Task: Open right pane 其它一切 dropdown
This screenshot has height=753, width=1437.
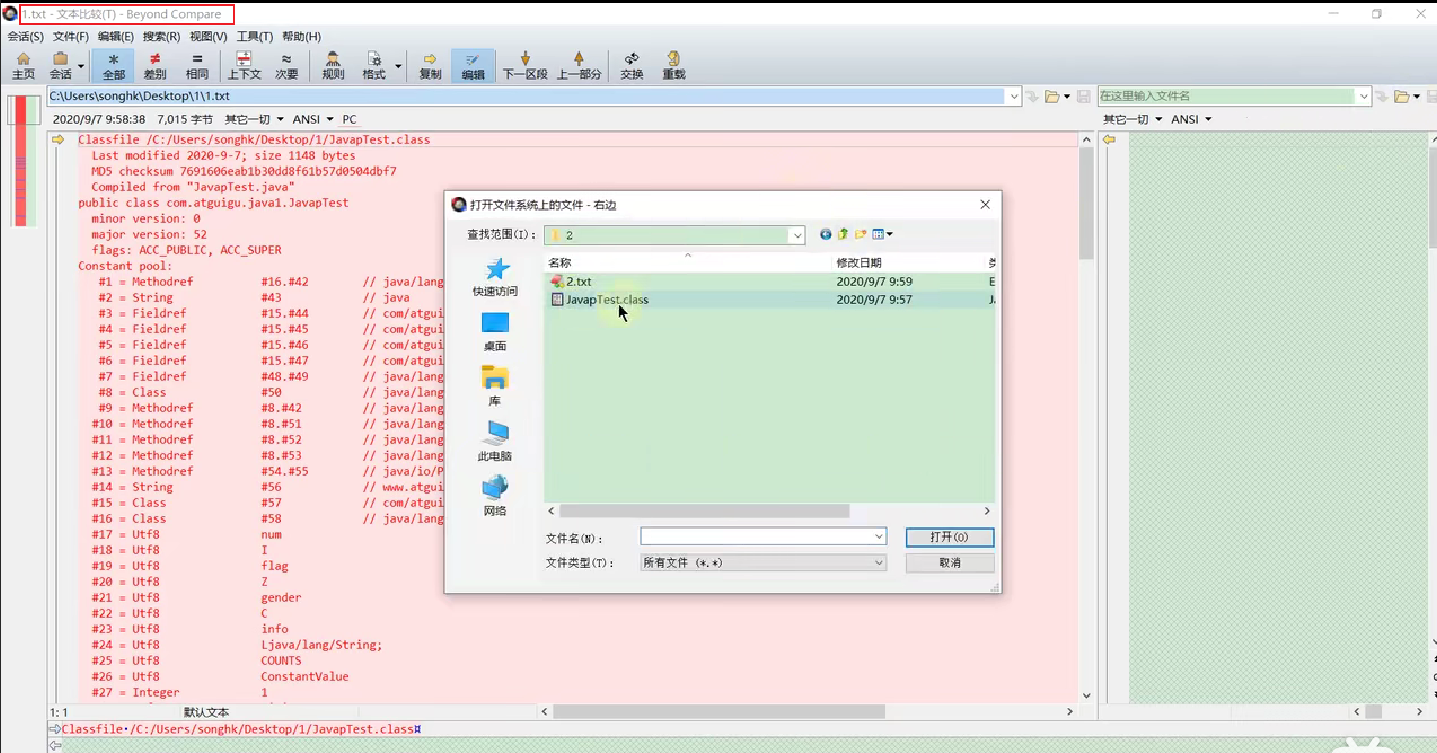Action: (x=1132, y=119)
